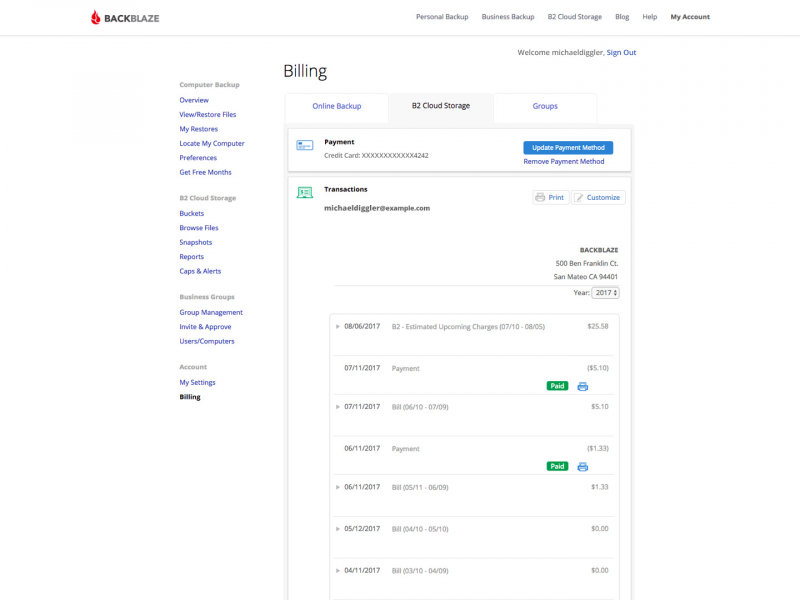Switch to the Groups tab

545,106
